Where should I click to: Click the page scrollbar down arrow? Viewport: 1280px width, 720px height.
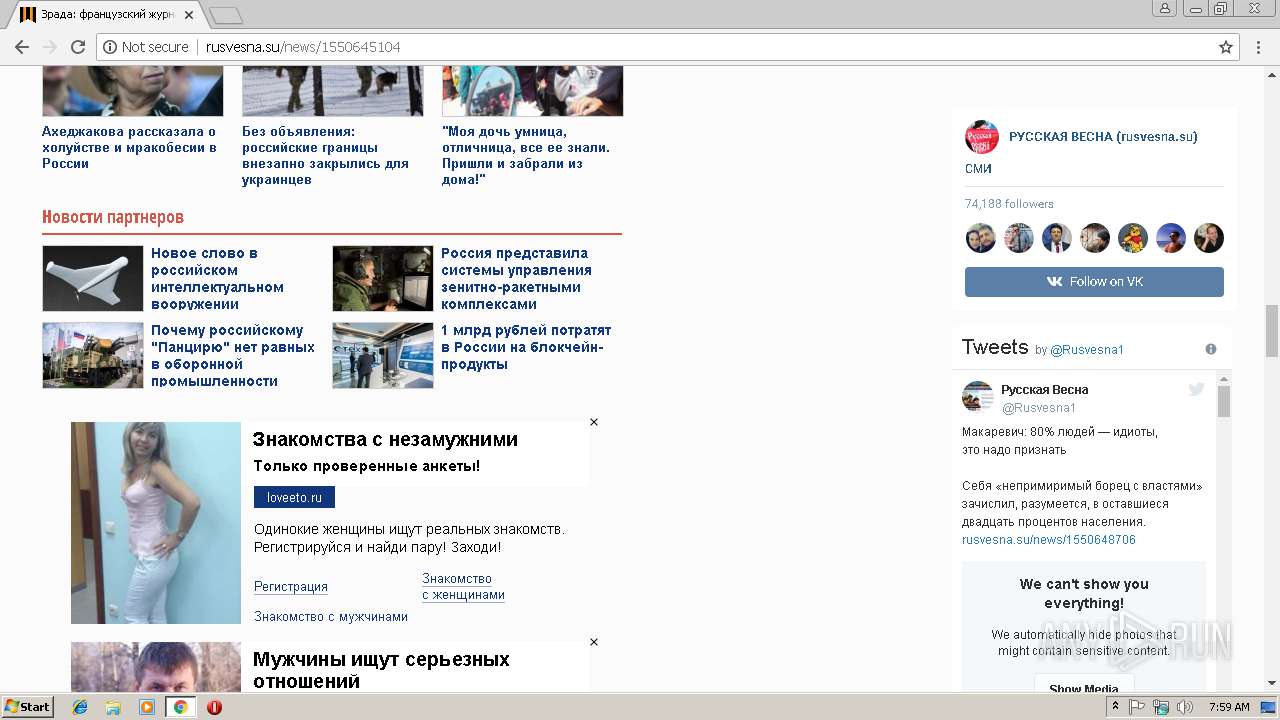pos(1272,684)
